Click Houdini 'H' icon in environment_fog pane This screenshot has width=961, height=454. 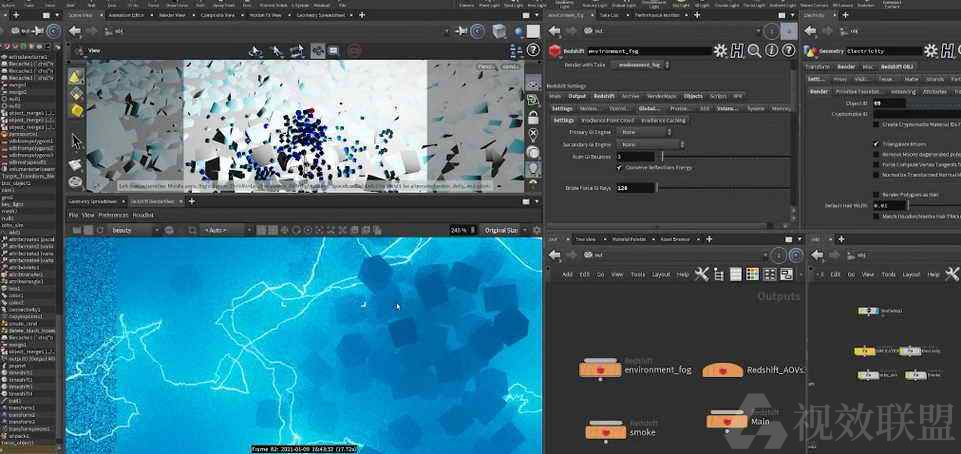tap(737, 51)
